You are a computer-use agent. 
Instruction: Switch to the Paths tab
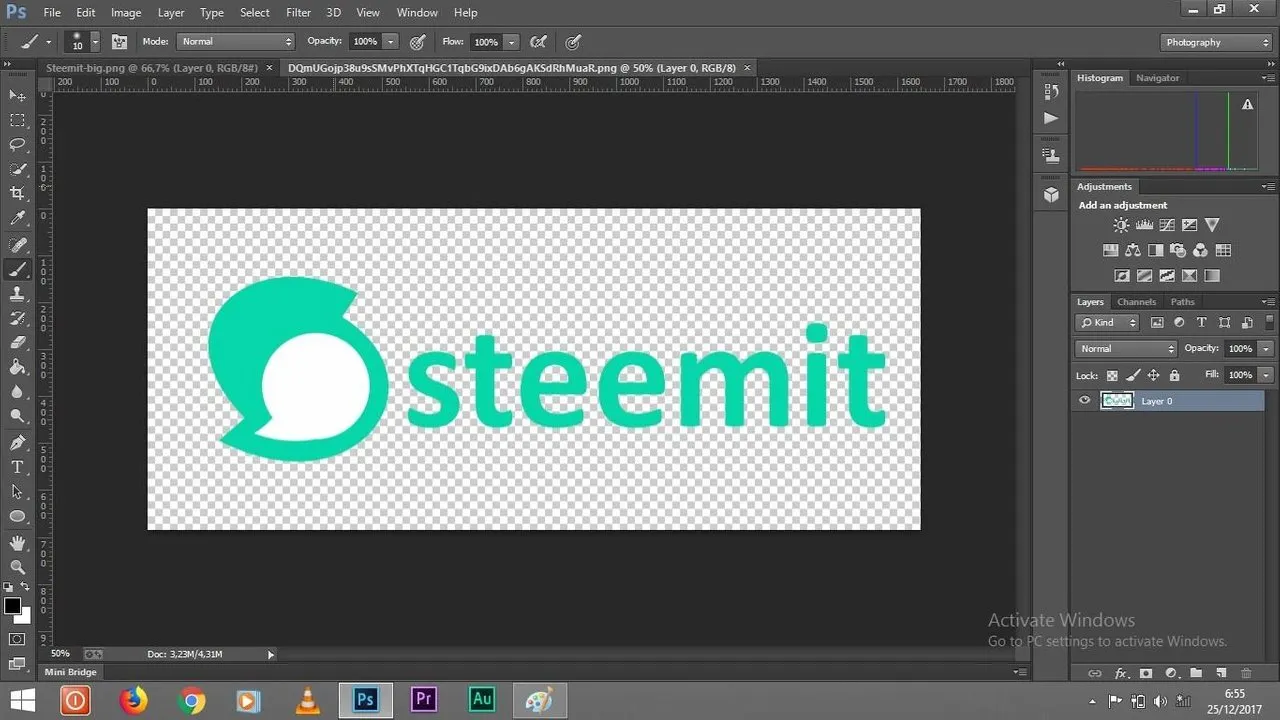point(1183,302)
